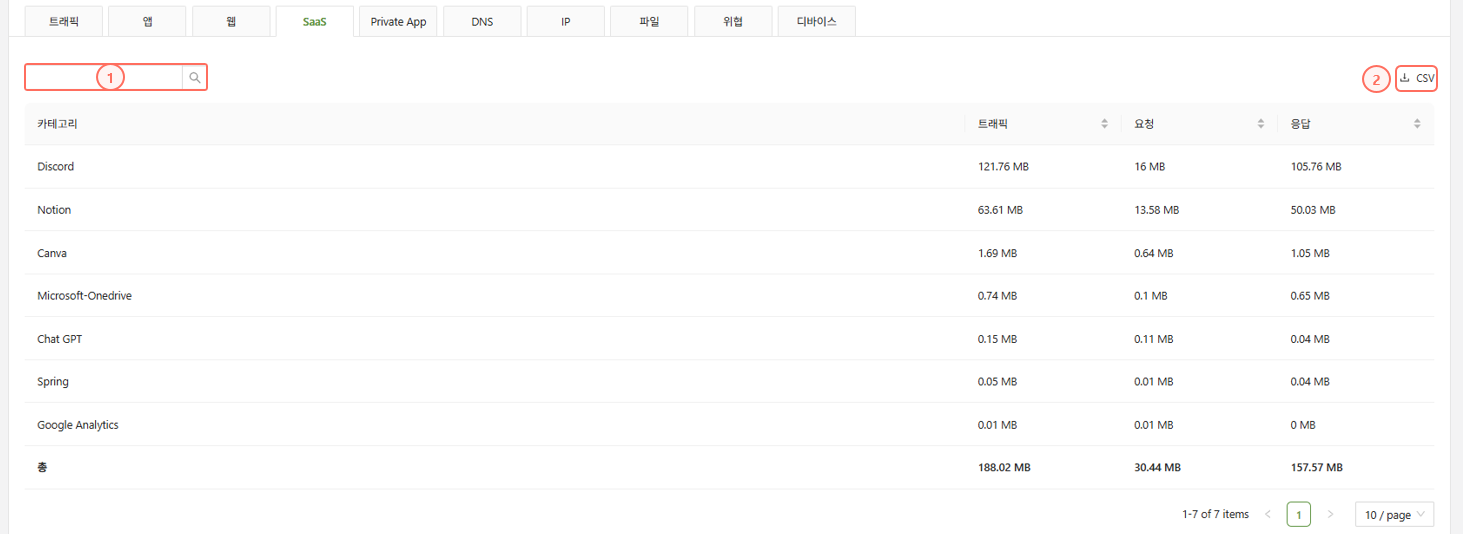The height and width of the screenshot is (534, 1463).
Task: Open the Private App tab
Action: click(398, 21)
